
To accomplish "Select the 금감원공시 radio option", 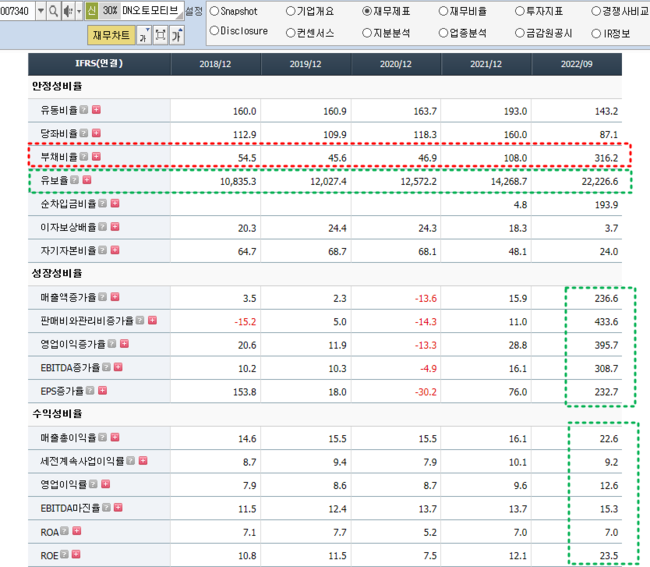I will 519,33.
